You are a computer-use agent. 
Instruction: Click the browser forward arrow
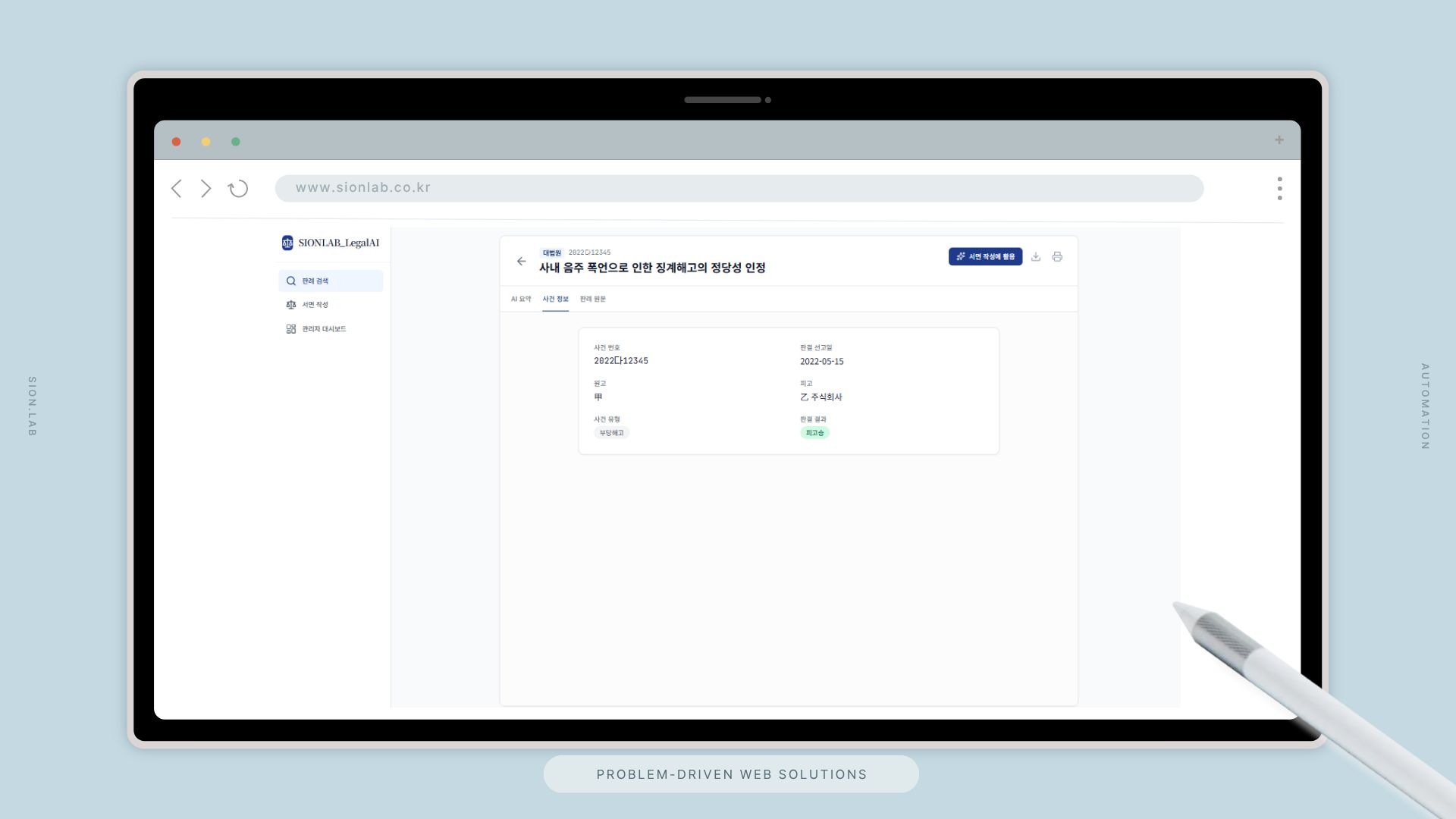(206, 188)
